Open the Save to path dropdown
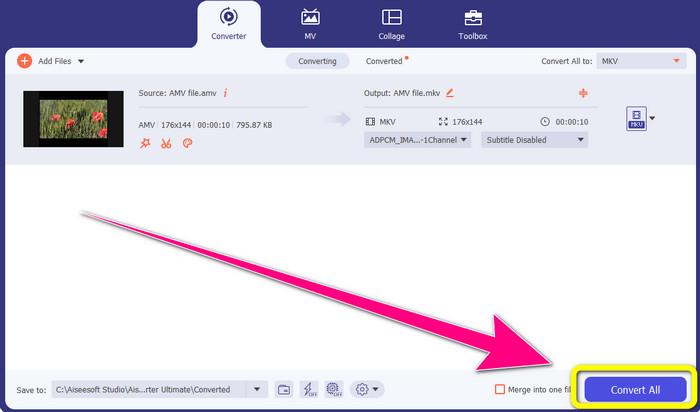The height and width of the screenshot is (412, 700). (258, 389)
